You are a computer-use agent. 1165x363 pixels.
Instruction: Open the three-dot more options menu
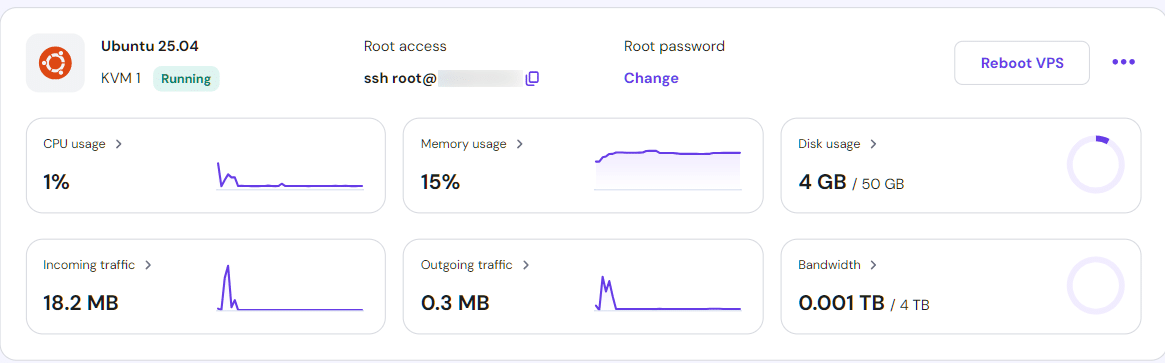(x=1123, y=62)
